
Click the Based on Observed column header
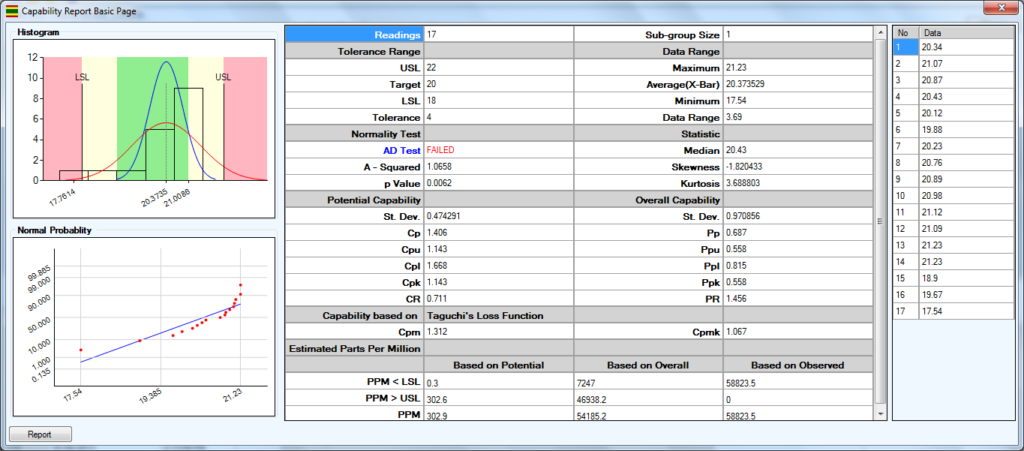coord(797,365)
